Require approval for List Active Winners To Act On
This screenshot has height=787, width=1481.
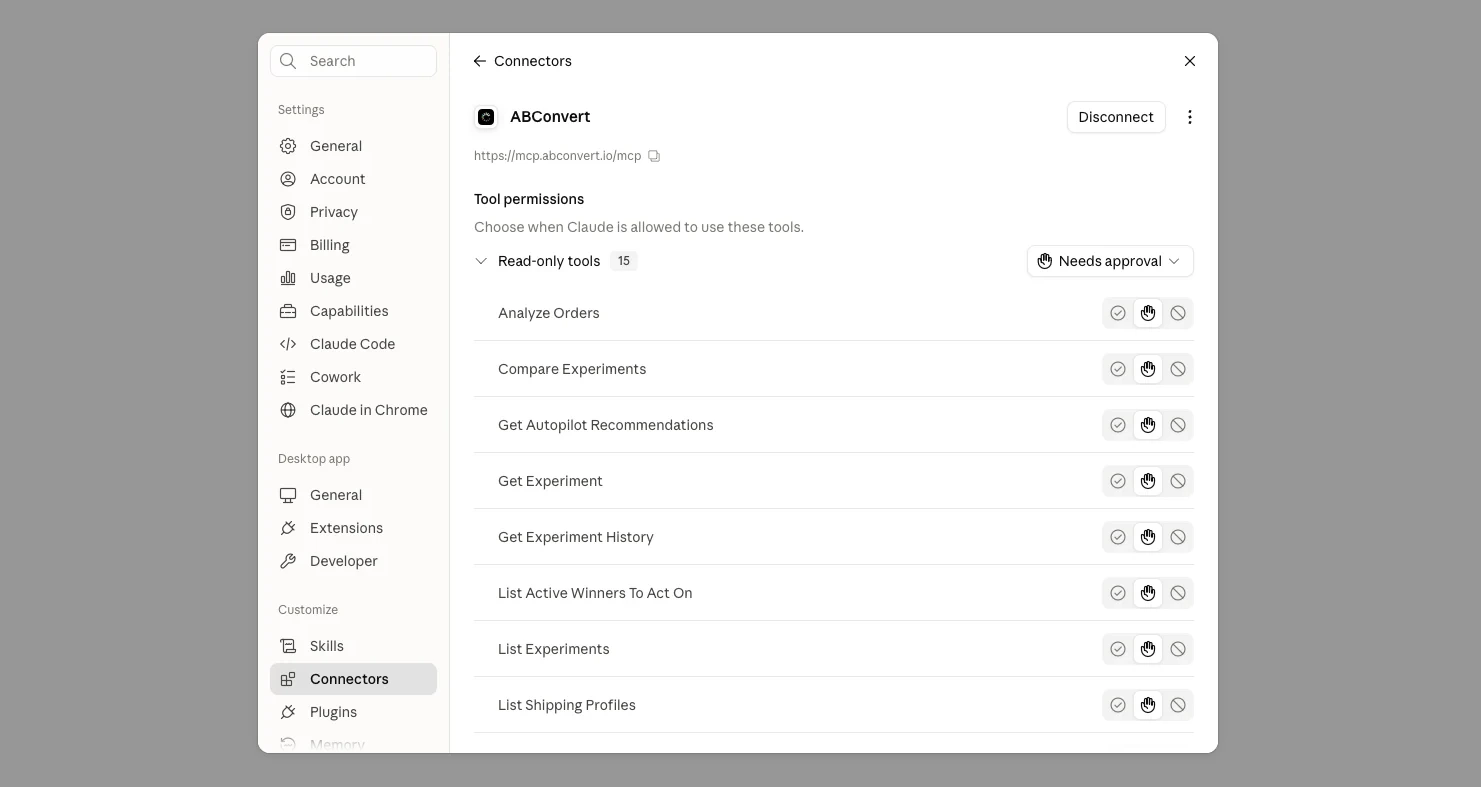(x=1148, y=593)
